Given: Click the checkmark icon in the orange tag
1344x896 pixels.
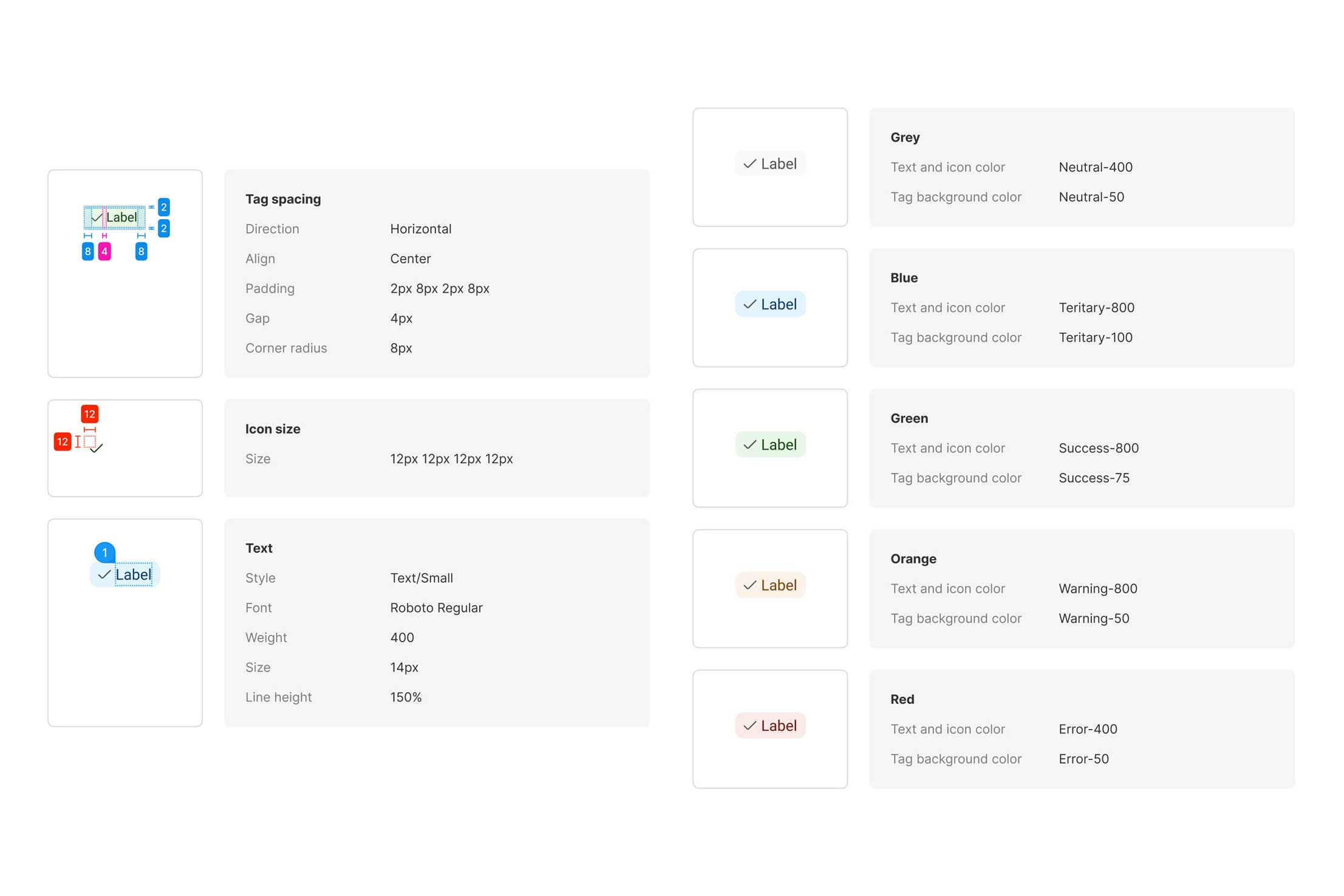Looking at the screenshot, I should (x=749, y=585).
